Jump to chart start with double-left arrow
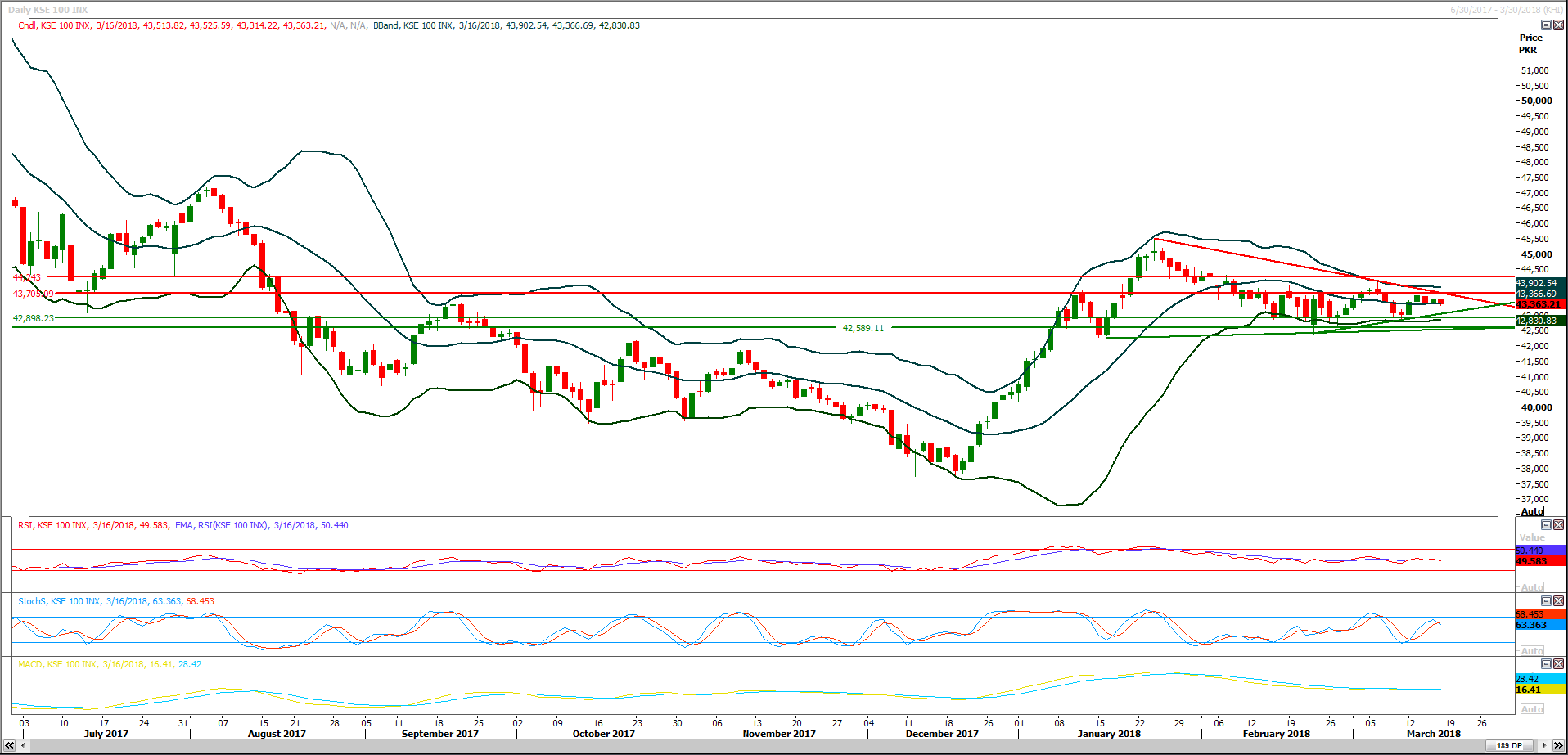Image resolution: width=1568 pixels, height=755 pixels. [10, 745]
